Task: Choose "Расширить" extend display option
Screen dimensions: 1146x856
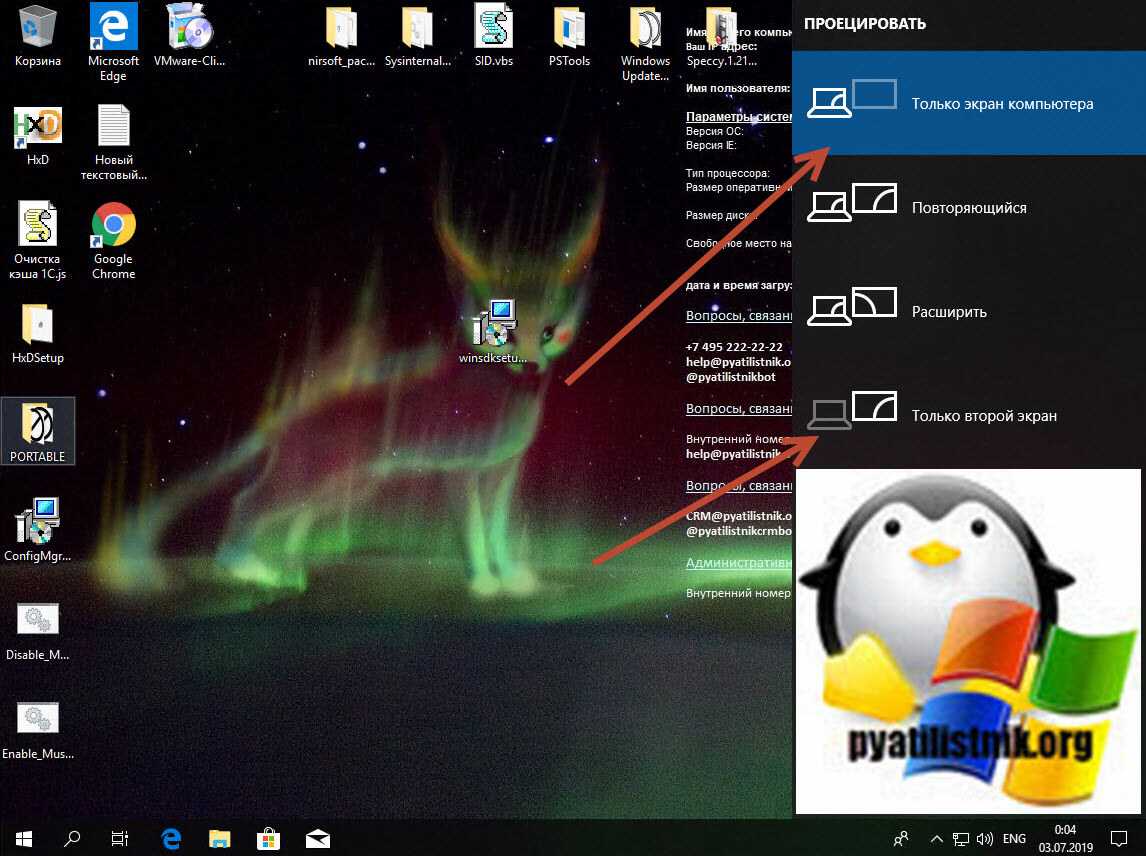Action: tap(968, 311)
